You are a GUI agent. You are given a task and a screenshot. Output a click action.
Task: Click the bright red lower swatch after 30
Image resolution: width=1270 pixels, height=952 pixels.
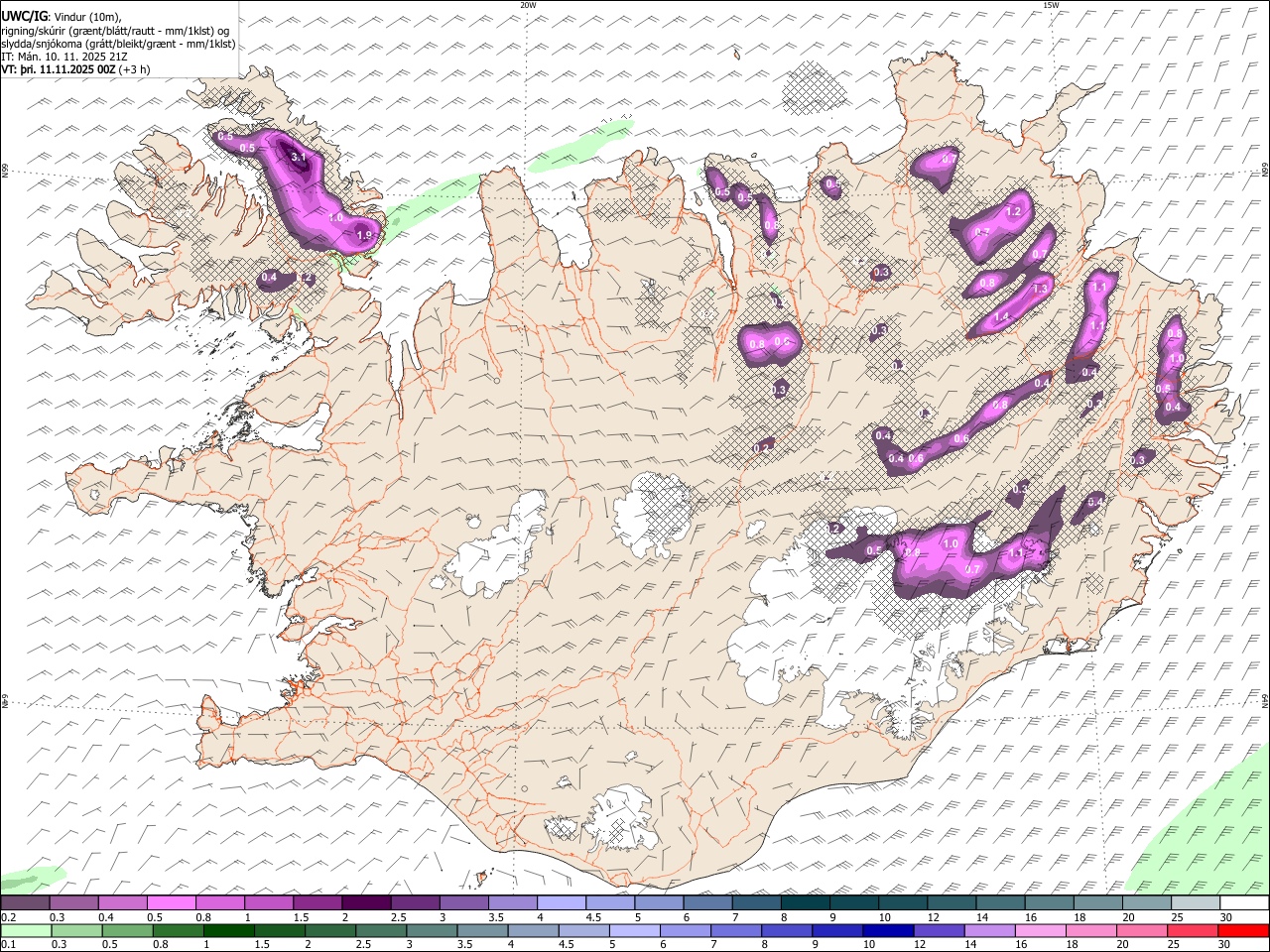[1243, 930]
